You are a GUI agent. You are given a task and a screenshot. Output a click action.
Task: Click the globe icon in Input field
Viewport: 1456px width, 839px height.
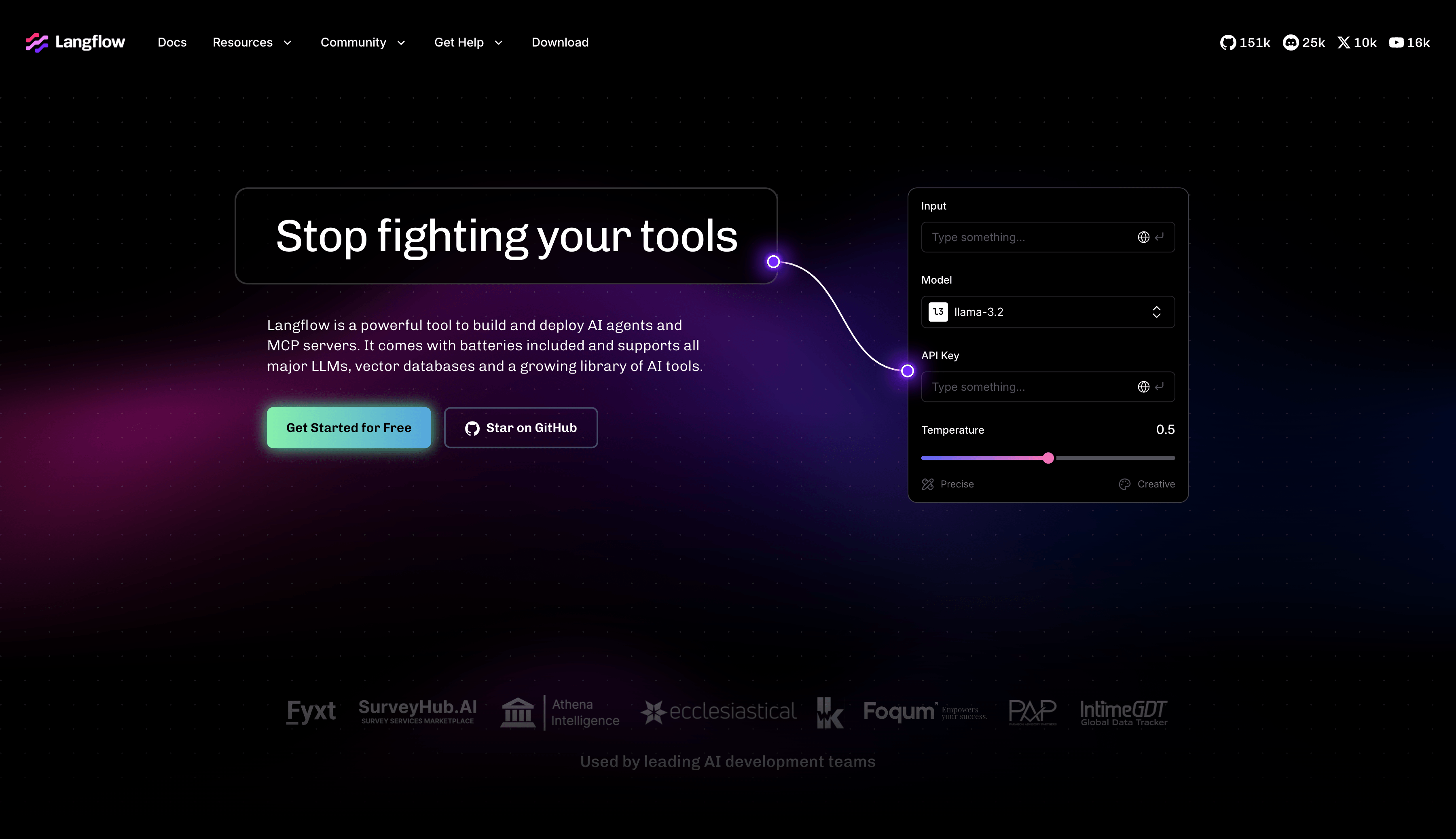pyautogui.click(x=1143, y=237)
